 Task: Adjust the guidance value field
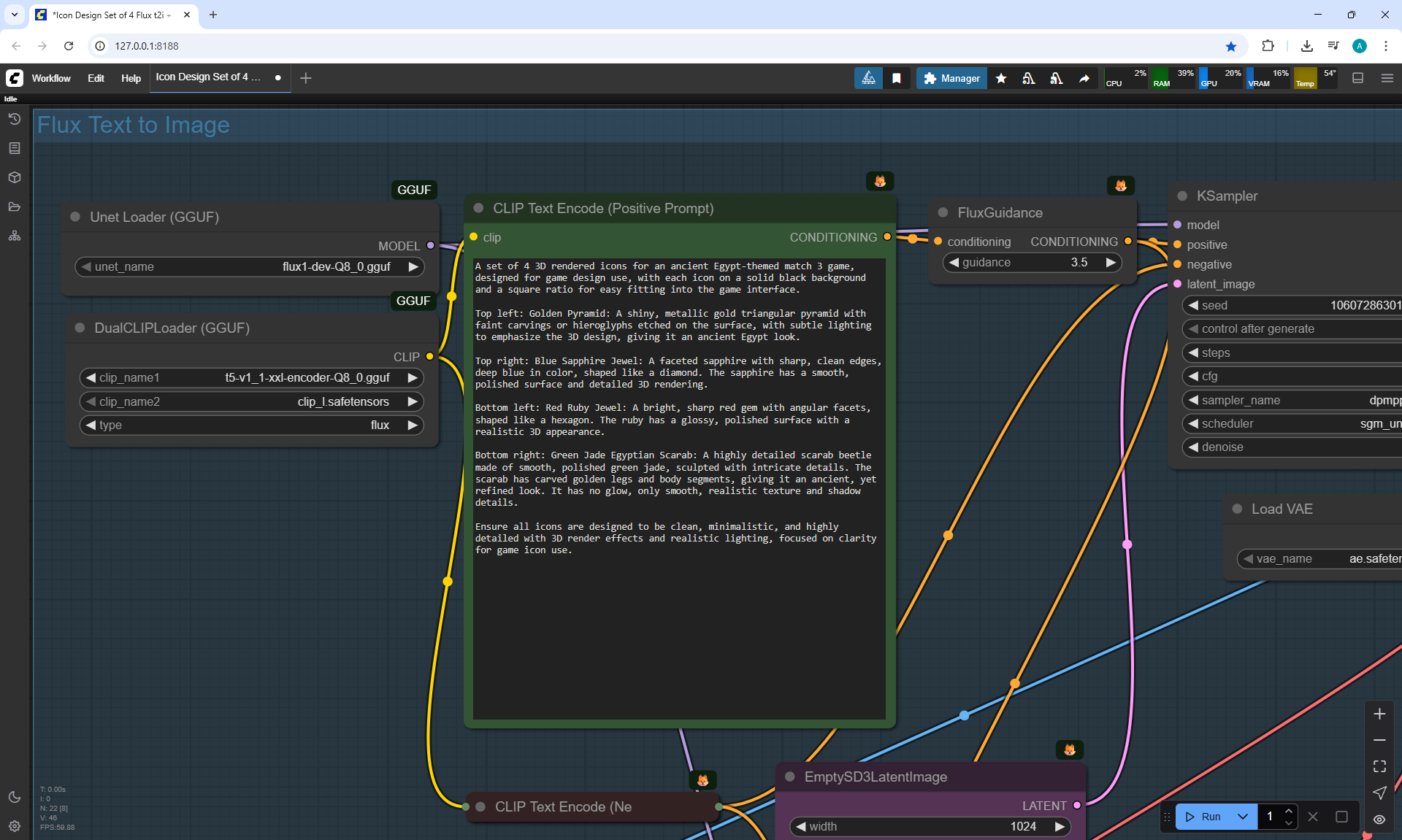pyautogui.click(x=1032, y=262)
